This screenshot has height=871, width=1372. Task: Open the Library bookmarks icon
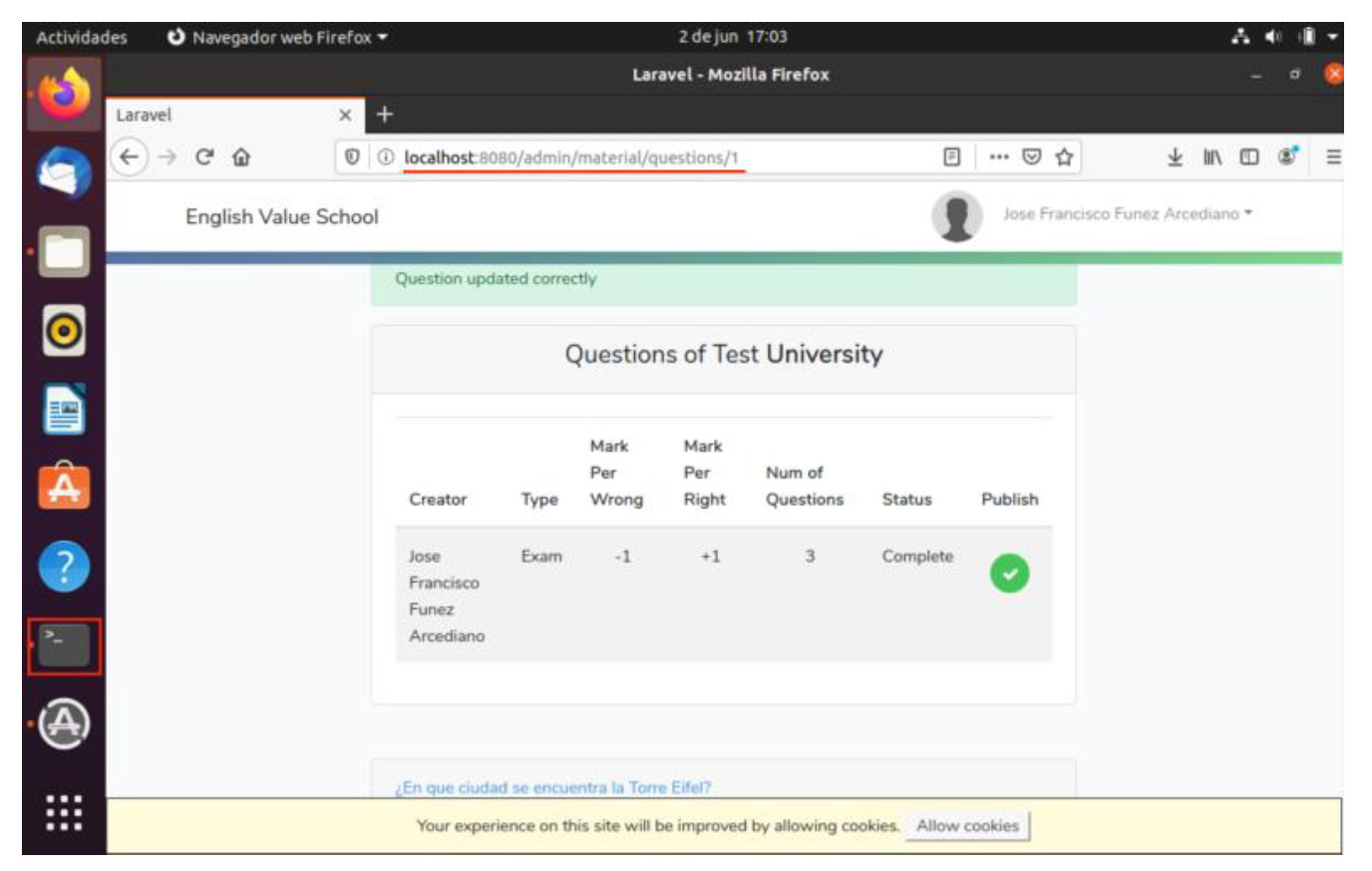click(x=1211, y=157)
